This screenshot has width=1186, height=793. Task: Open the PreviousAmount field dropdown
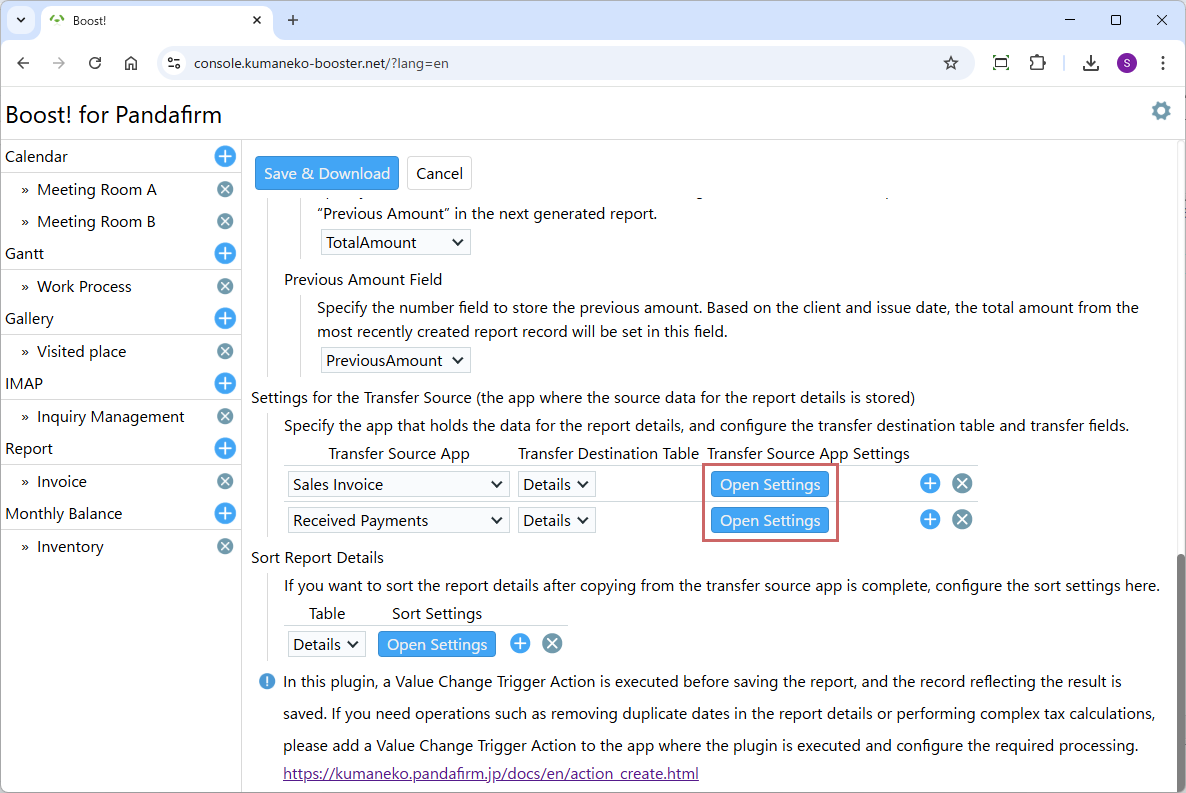pos(396,360)
